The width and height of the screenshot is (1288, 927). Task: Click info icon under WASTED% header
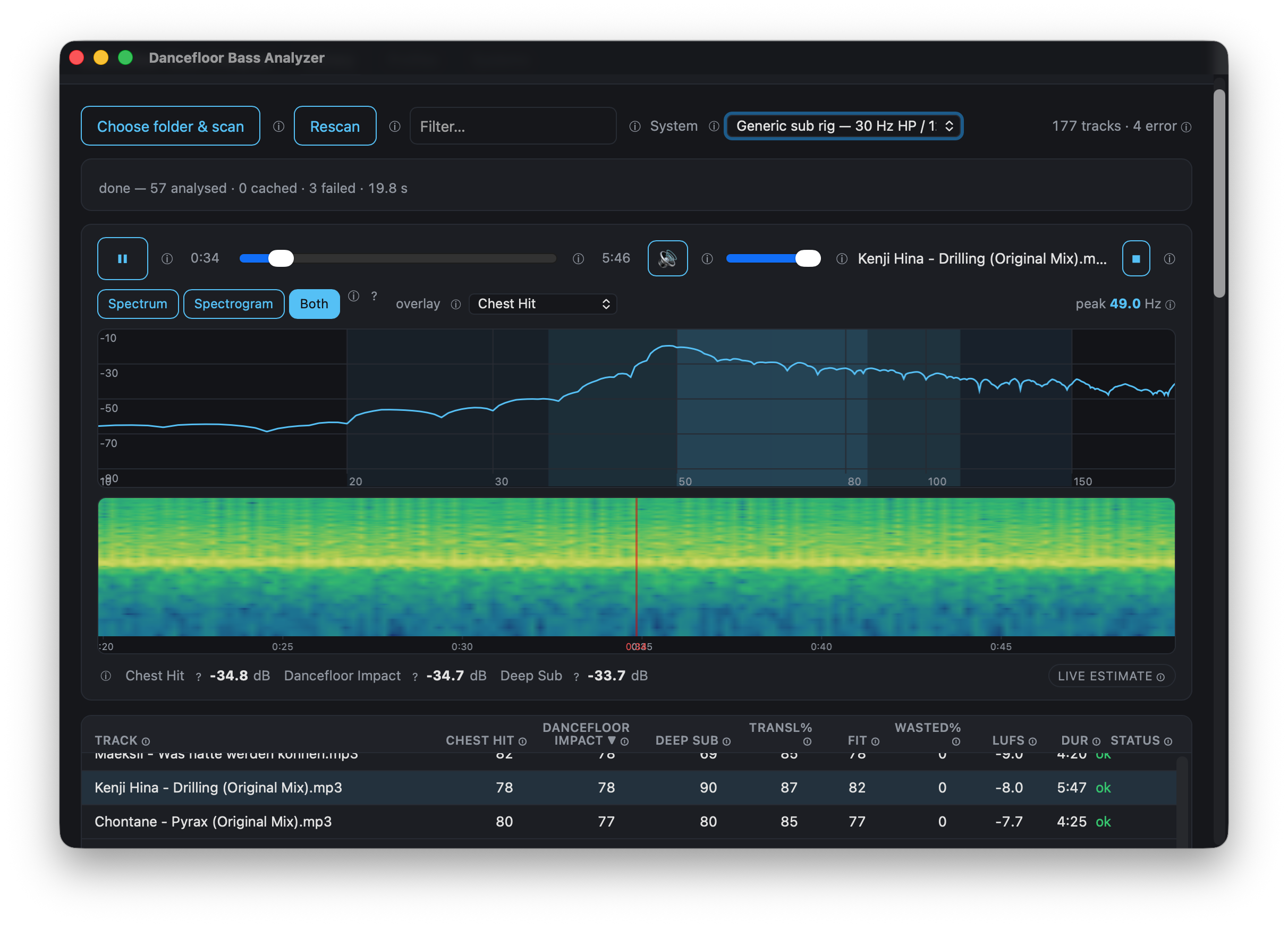956,742
